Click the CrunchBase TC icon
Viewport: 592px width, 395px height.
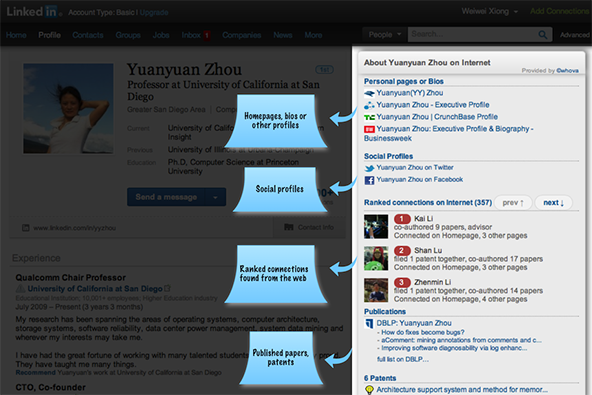(369, 117)
